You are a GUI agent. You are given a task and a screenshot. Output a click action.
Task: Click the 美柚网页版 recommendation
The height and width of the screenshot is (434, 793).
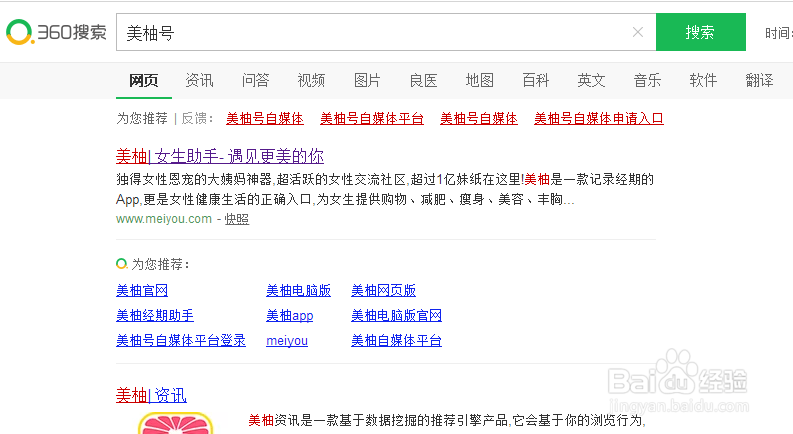(383, 290)
